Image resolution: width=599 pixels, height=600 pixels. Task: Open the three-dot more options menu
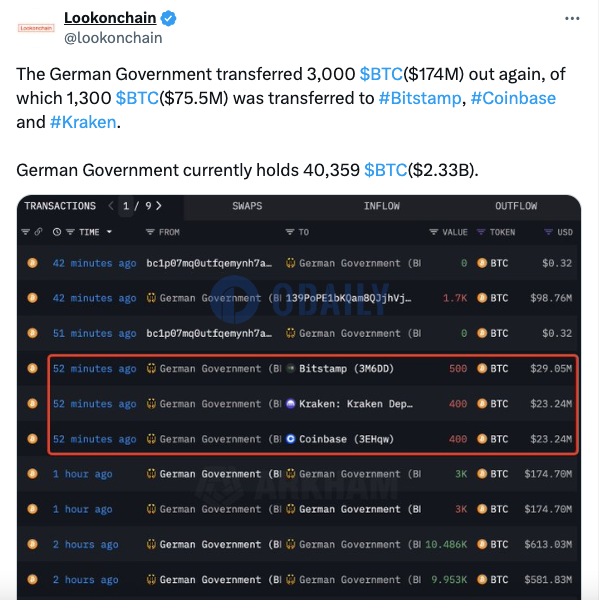pyautogui.click(x=572, y=18)
